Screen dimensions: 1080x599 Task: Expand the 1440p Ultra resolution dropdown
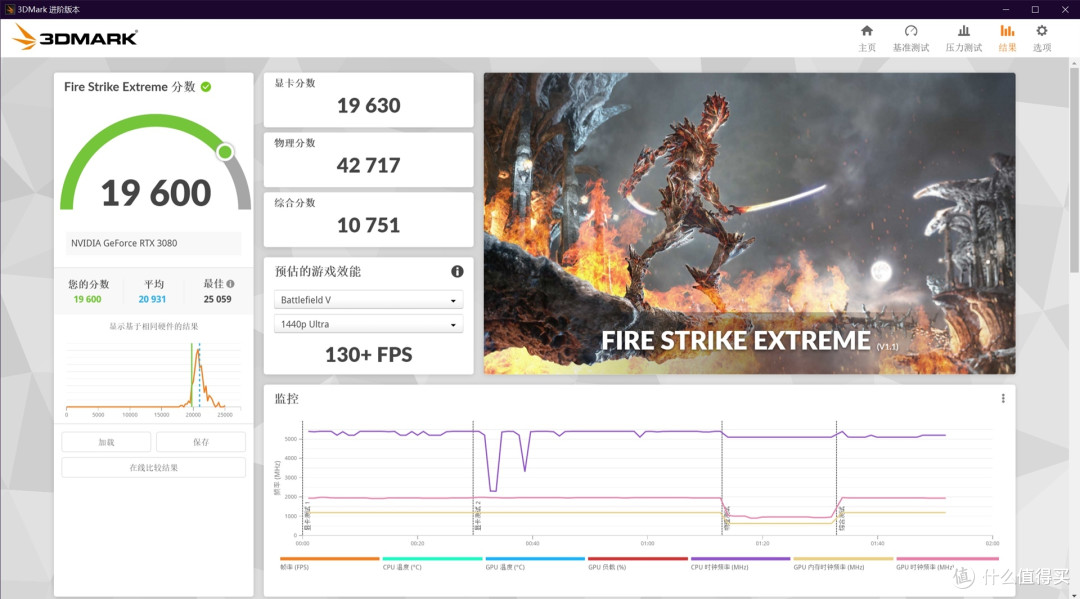coord(368,324)
